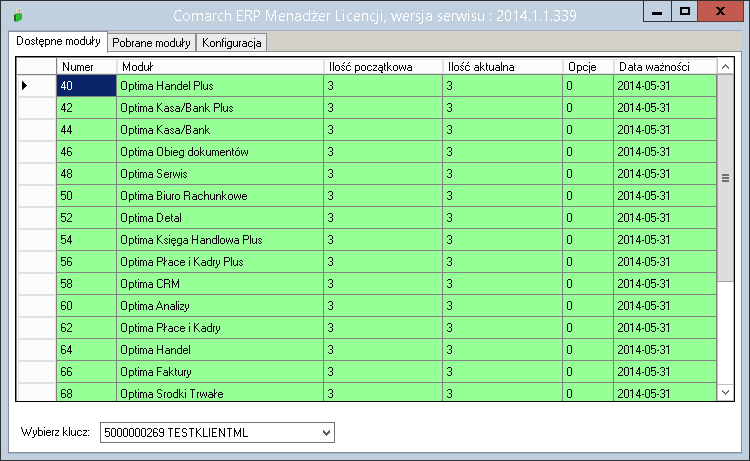
Task: Click number cell 52
Action: coord(87,218)
